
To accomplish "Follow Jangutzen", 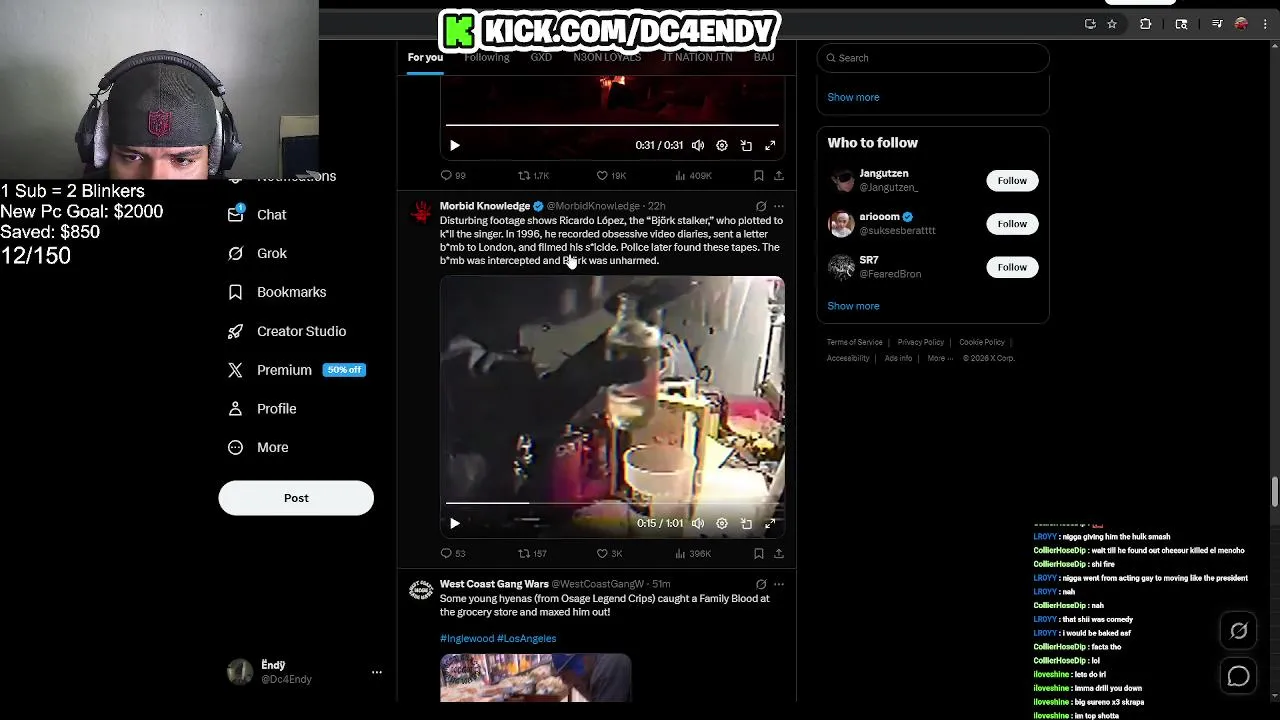I will (1012, 181).
